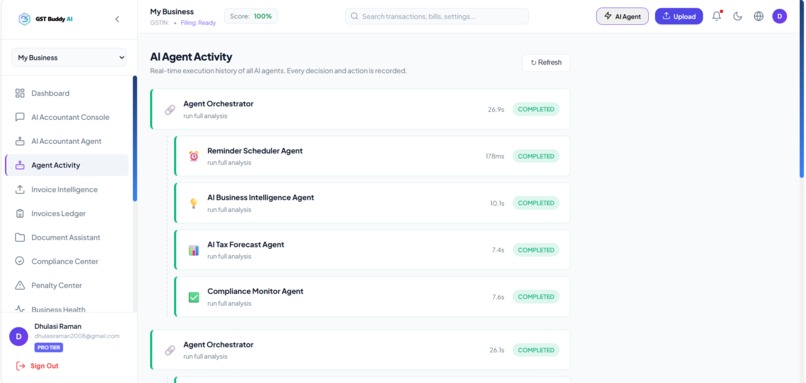The image size is (806, 383).
Task: Open the Invoices Ledger page
Action: click(x=67, y=213)
